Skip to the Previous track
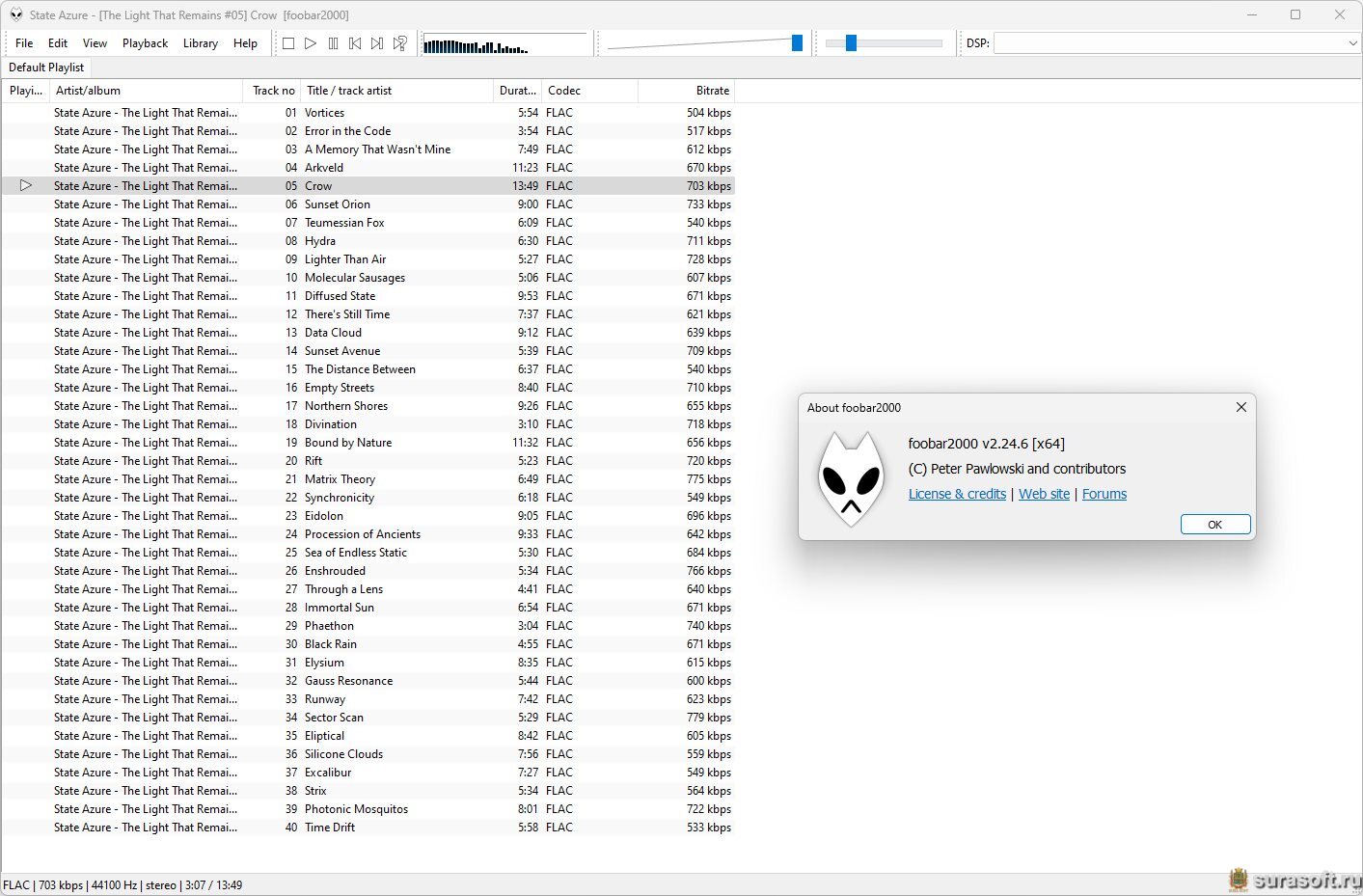Image resolution: width=1363 pixels, height=896 pixels. [x=355, y=43]
